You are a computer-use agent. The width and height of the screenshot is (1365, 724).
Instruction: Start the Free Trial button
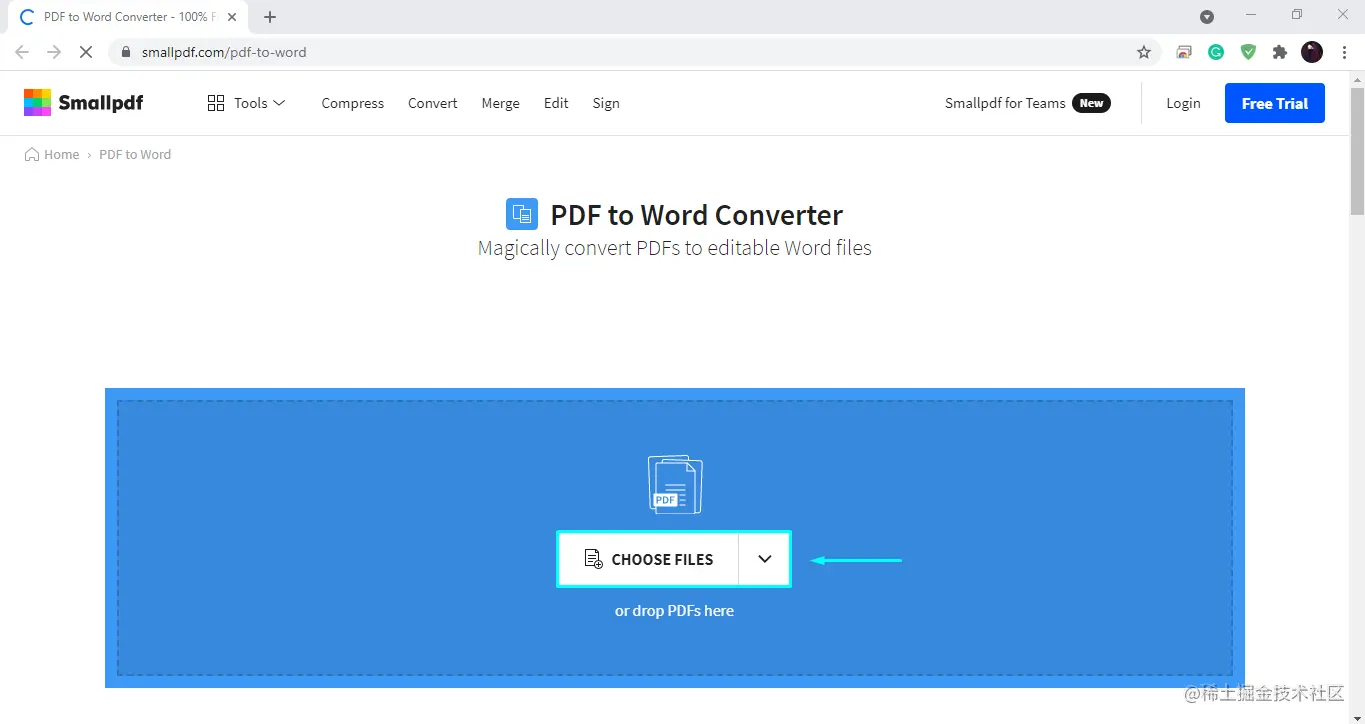[1275, 103]
